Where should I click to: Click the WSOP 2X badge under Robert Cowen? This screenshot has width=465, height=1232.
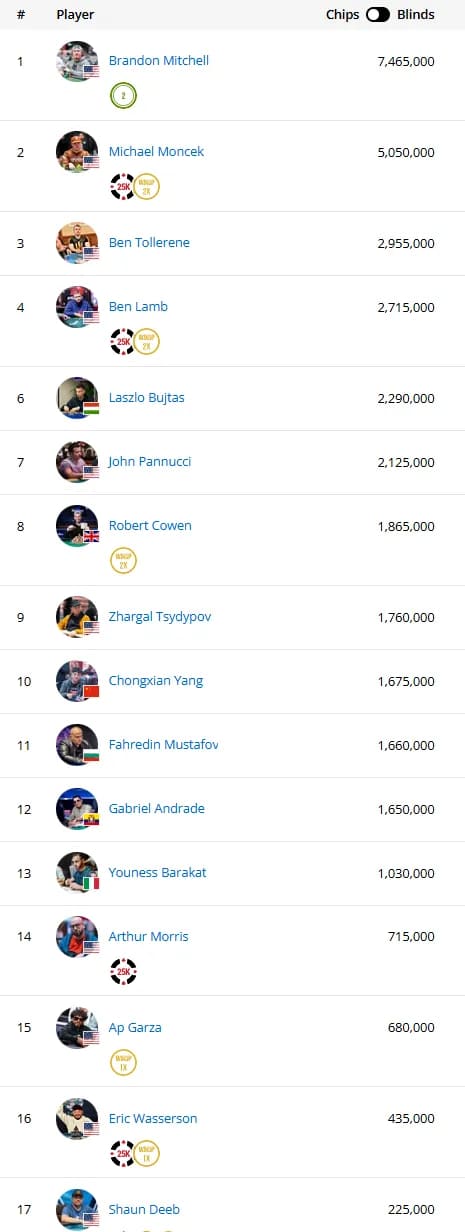pos(123,560)
